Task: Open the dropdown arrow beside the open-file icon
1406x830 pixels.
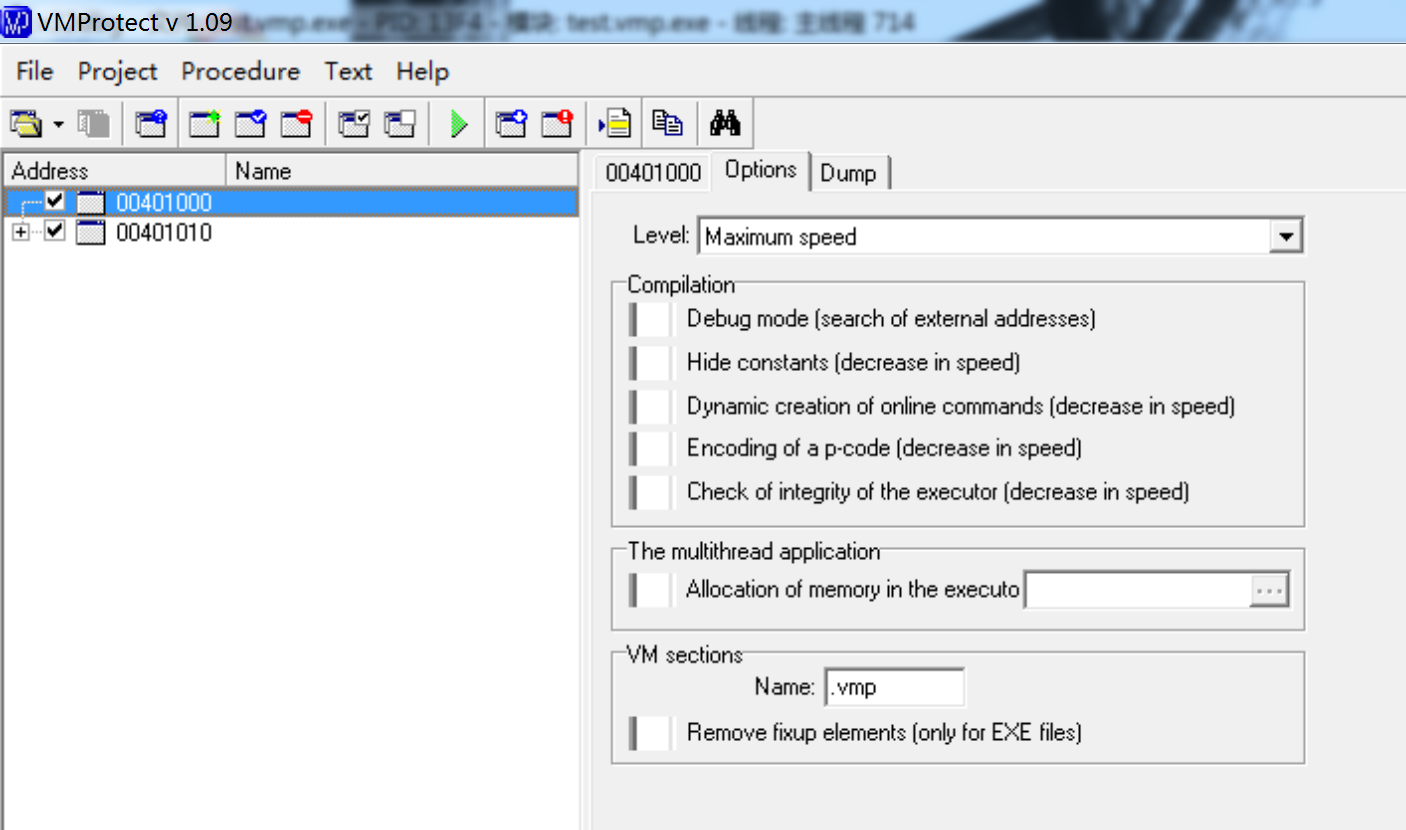Action: click(58, 124)
